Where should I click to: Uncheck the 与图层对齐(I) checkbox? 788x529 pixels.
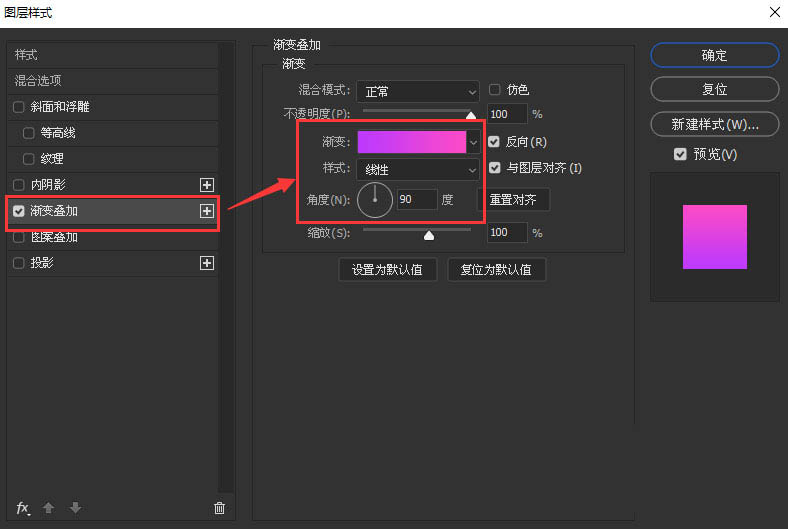tap(495, 168)
